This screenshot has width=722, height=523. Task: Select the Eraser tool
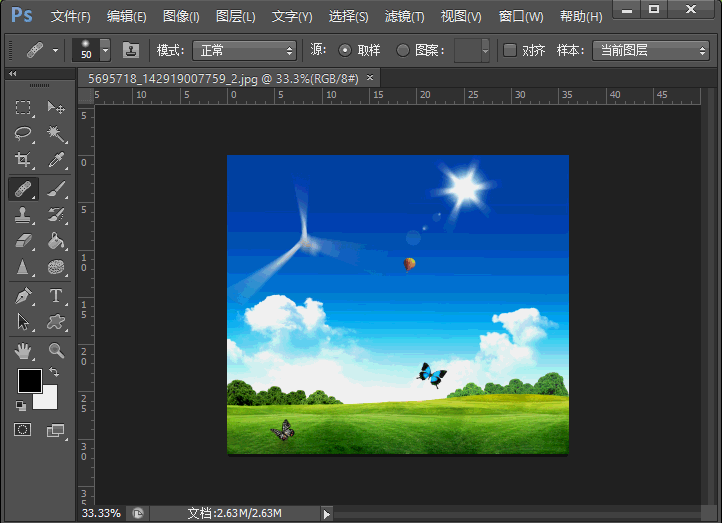(23, 241)
